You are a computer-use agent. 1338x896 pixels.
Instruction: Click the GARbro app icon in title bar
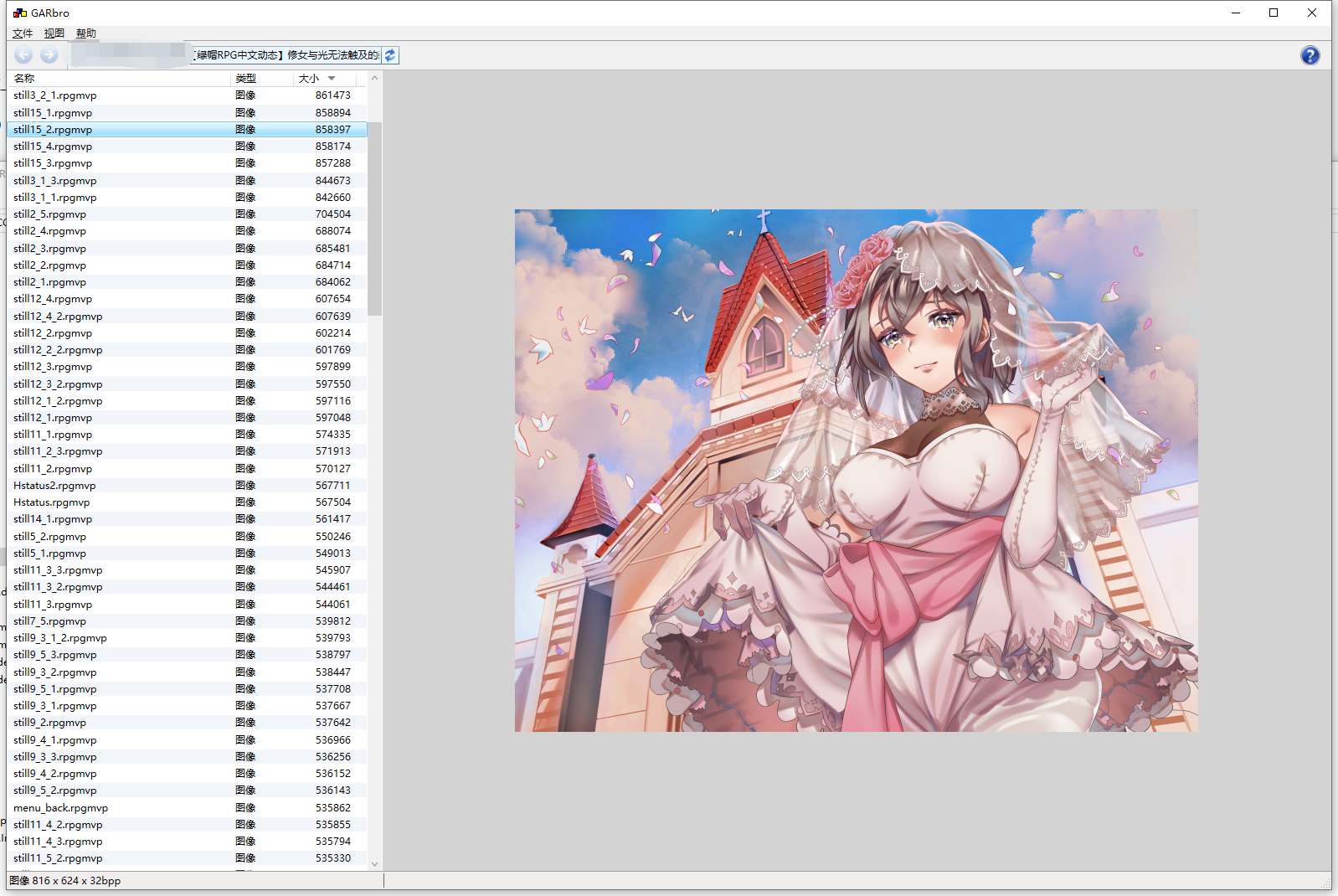[x=20, y=13]
